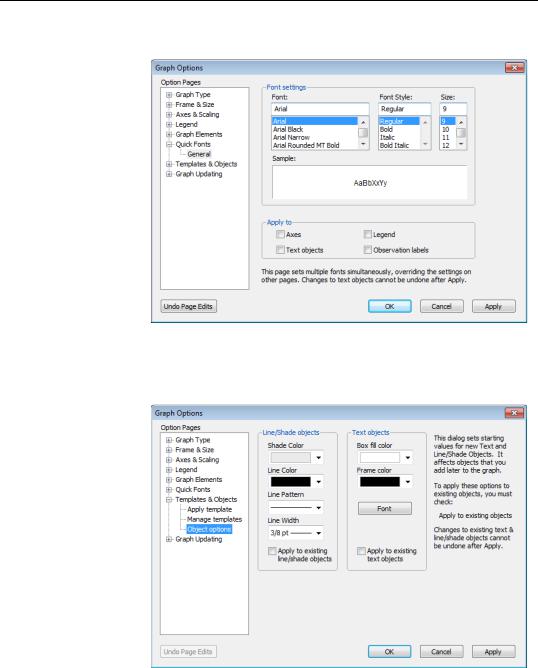Expand Legend node in the top dialog tree
This screenshot has width=538, height=668.
click(169, 124)
